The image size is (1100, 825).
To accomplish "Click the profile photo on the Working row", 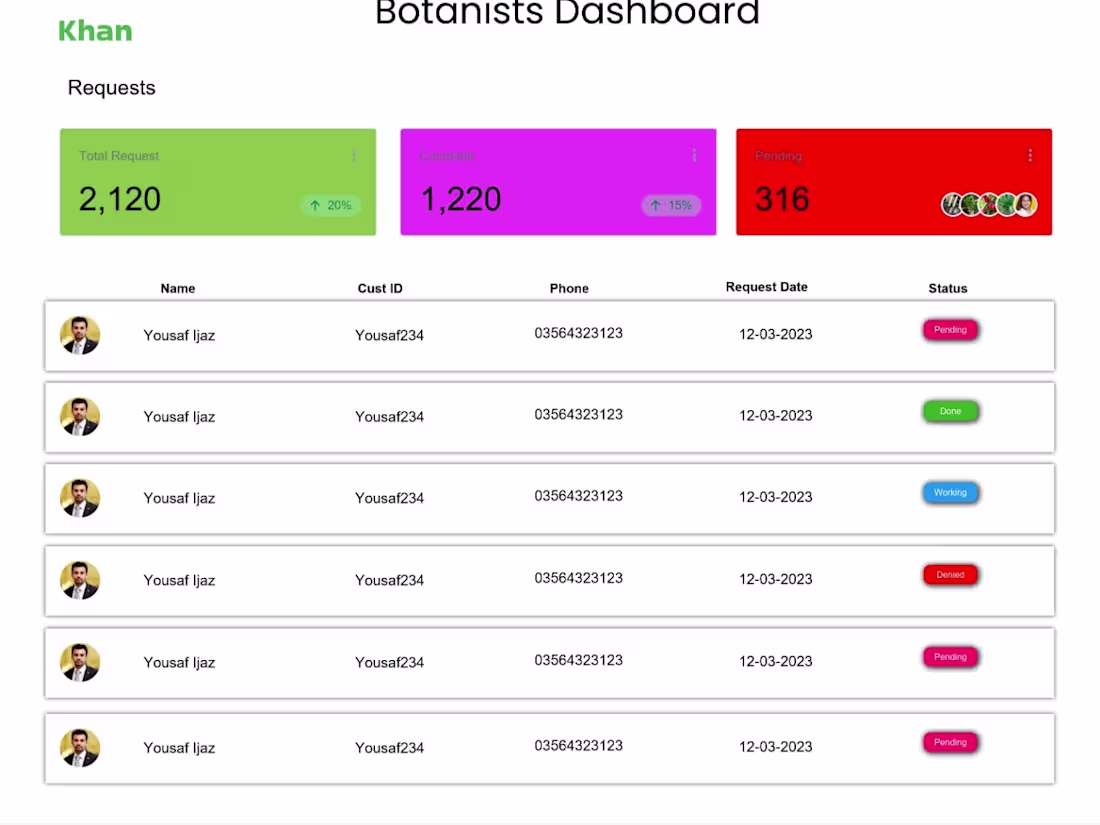I will click(80, 498).
